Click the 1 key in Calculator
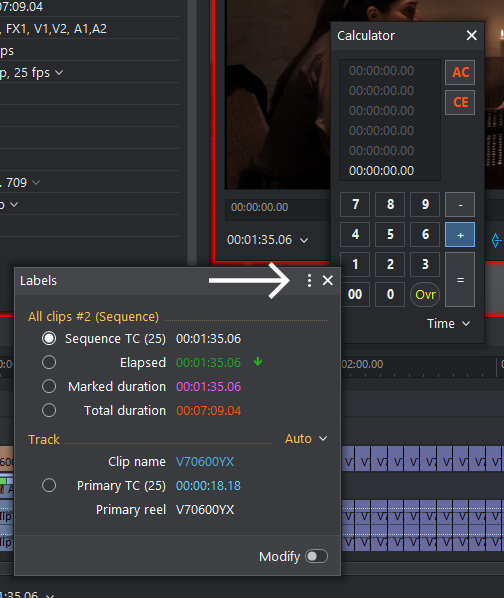The height and width of the screenshot is (598, 504). (355, 264)
